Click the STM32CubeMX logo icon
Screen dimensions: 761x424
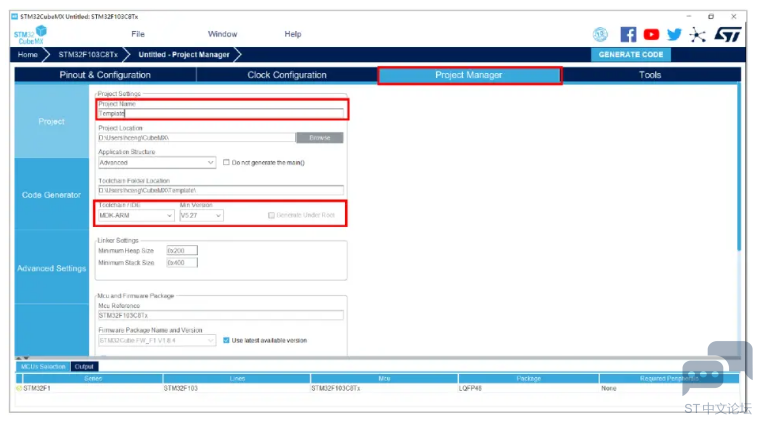coord(30,34)
